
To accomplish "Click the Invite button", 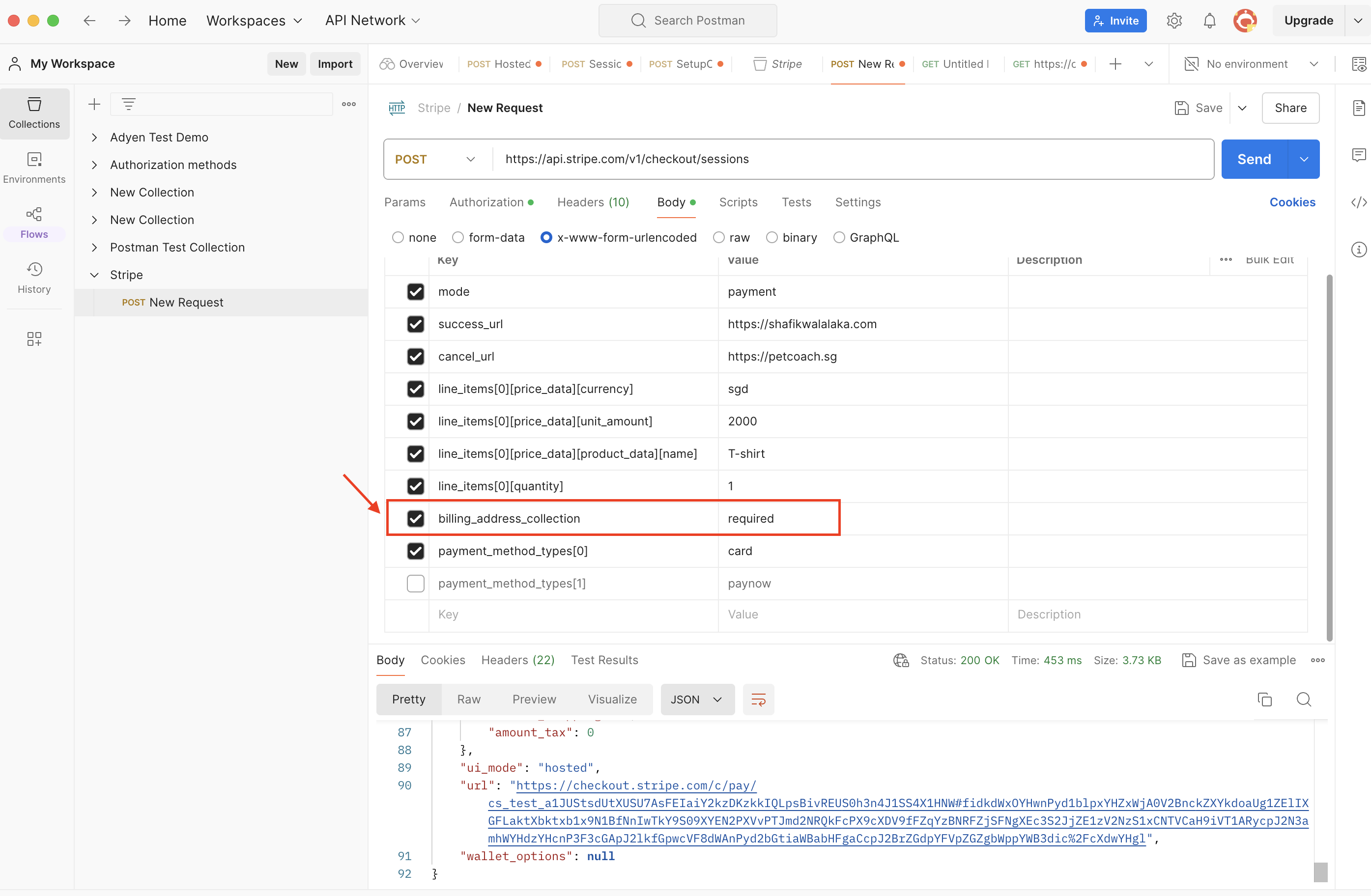I will (x=1115, y=21).
